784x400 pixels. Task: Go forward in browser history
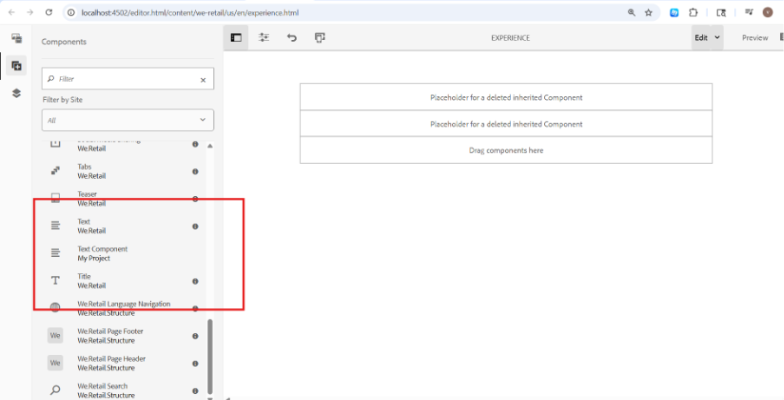(x=30, y=12)
